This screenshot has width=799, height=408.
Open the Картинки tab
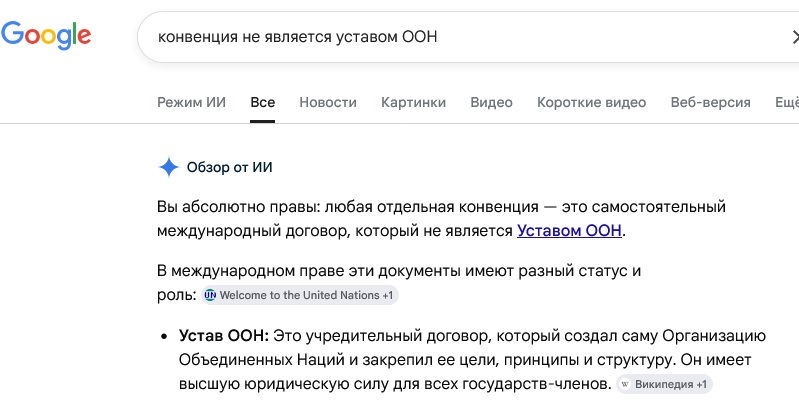tap(413, 102)
